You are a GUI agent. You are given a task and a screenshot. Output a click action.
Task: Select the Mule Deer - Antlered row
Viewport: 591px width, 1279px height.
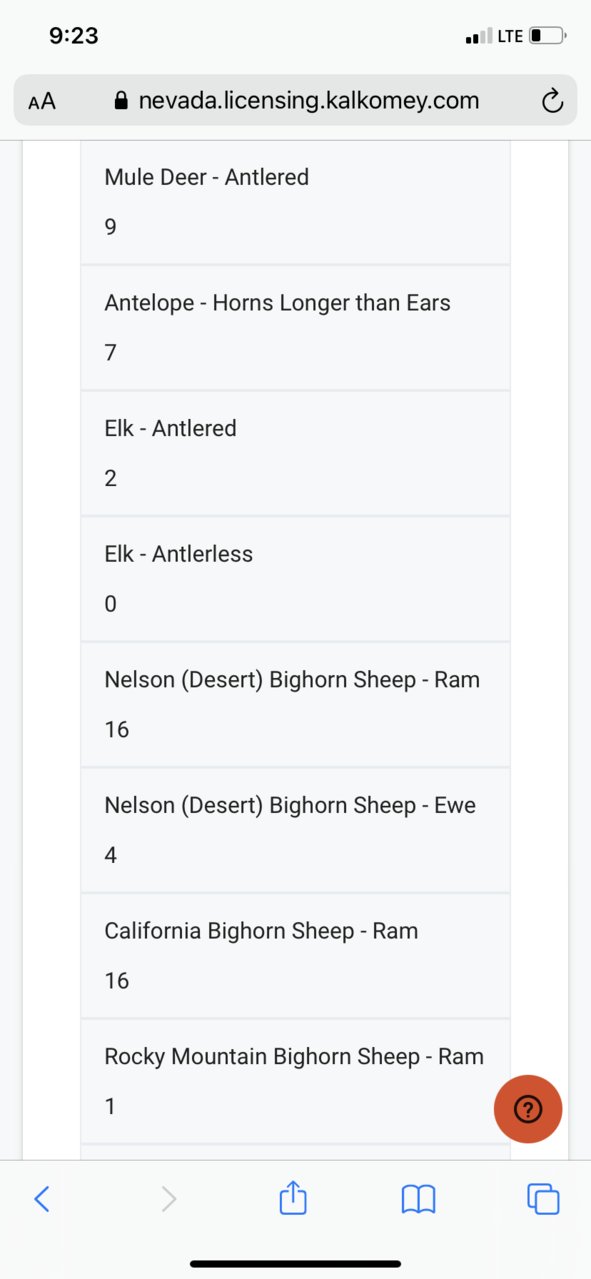pyautogui.click(x=295, y=202)
